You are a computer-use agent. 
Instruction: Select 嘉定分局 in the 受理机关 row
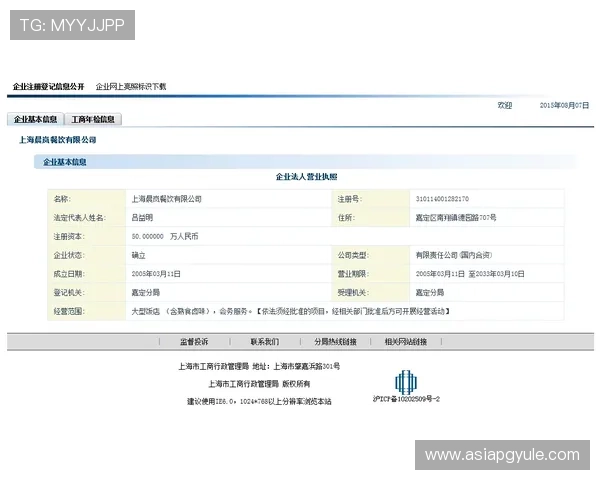tap(430, 293)
